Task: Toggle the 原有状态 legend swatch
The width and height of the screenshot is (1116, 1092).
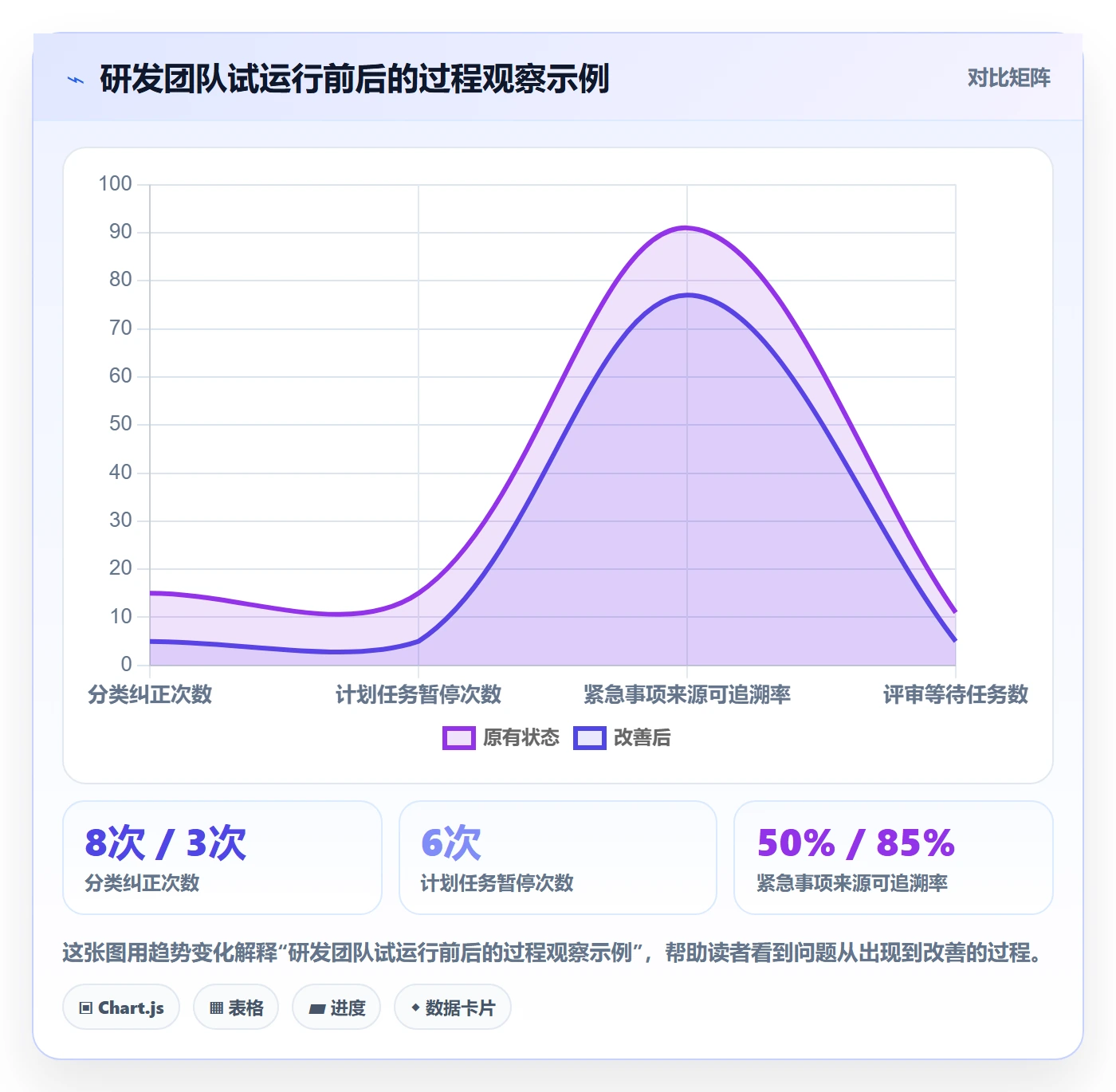Action: (x=459, y=738)
